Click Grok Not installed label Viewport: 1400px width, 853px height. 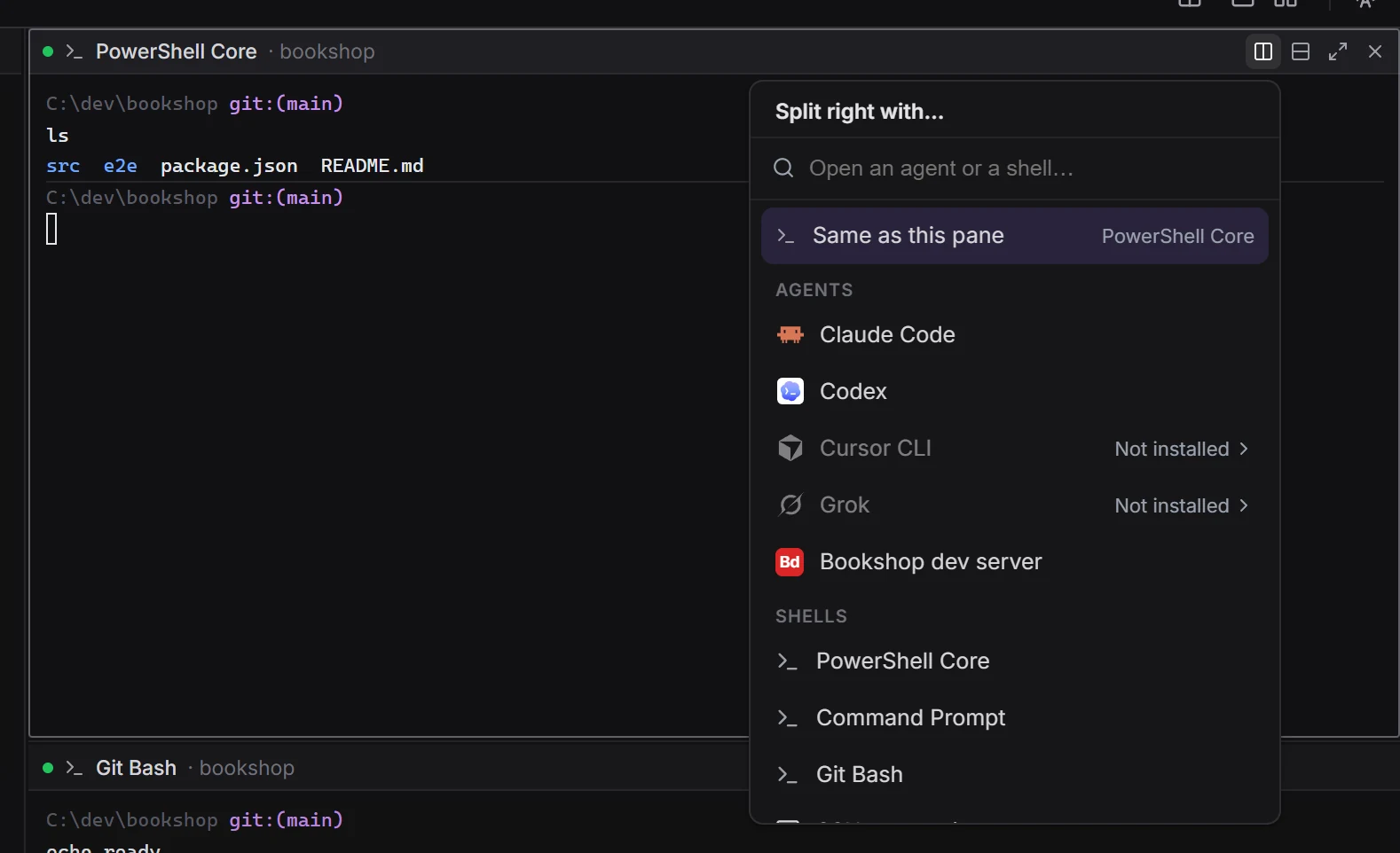click(x=1172, y=505)
